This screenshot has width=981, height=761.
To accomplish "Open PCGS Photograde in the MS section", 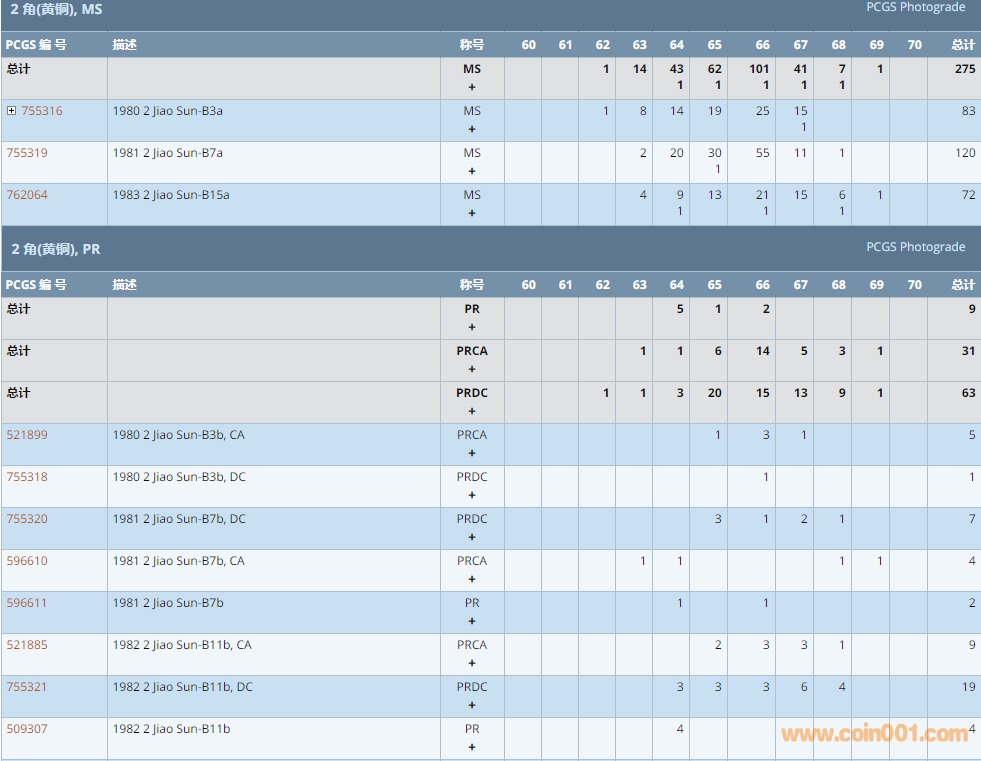I will tap(915, 8).
